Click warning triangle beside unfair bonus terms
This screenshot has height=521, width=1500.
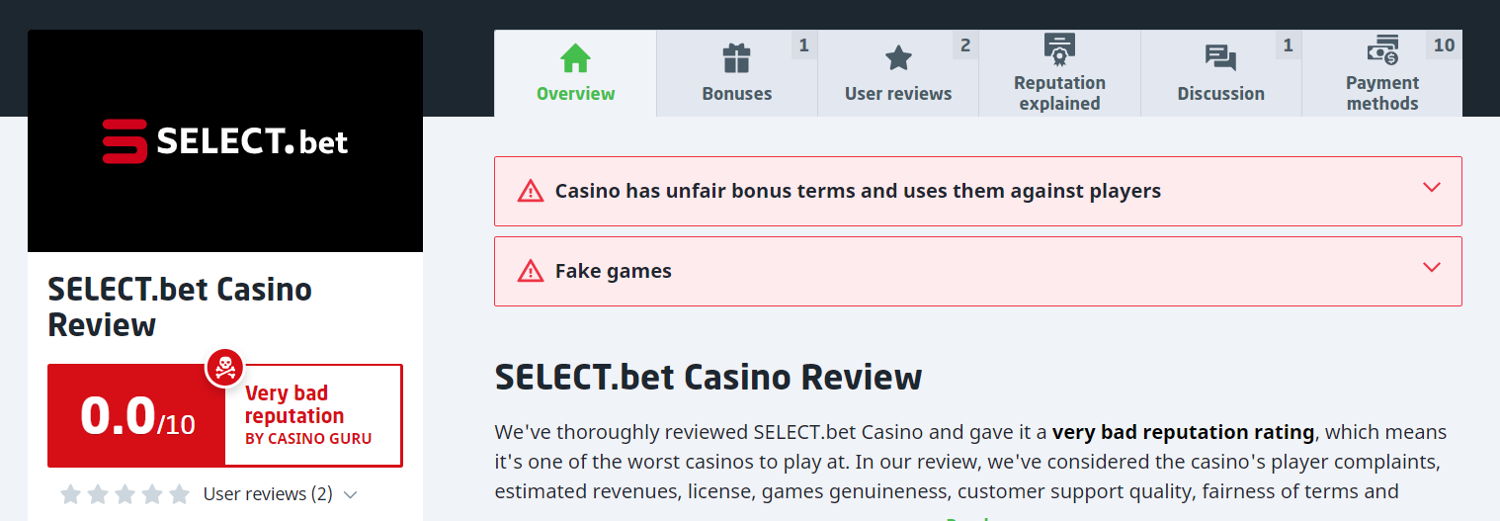[530, 191]
